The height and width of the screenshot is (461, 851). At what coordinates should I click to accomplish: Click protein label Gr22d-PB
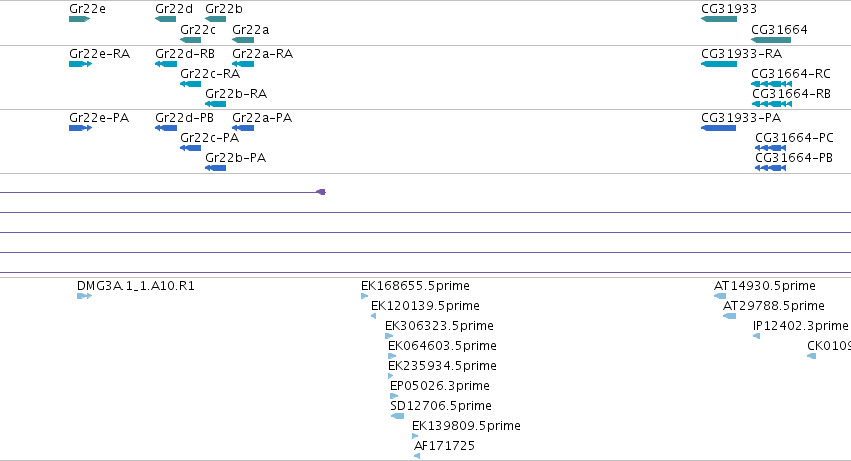pyautogui.click(x=185, y=118)
